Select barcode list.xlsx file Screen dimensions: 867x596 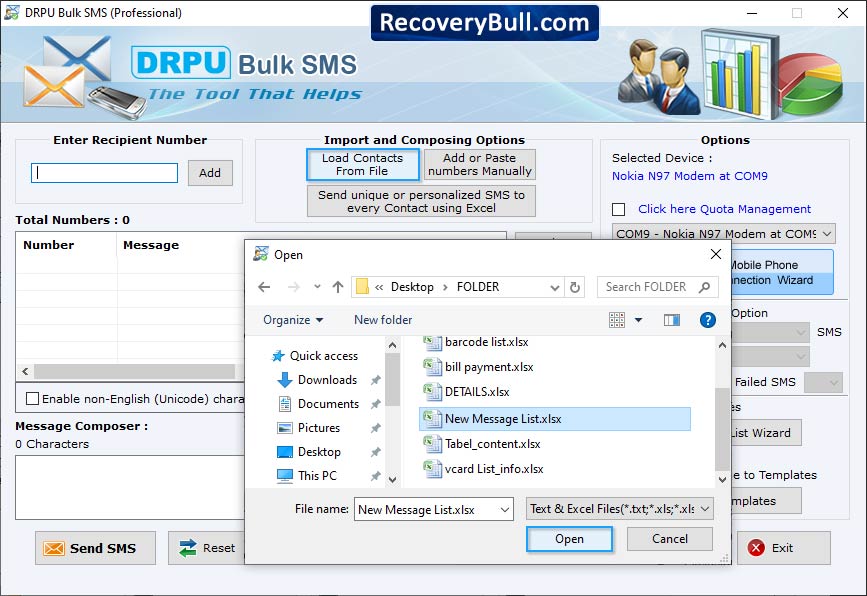(x=476, y=342)
